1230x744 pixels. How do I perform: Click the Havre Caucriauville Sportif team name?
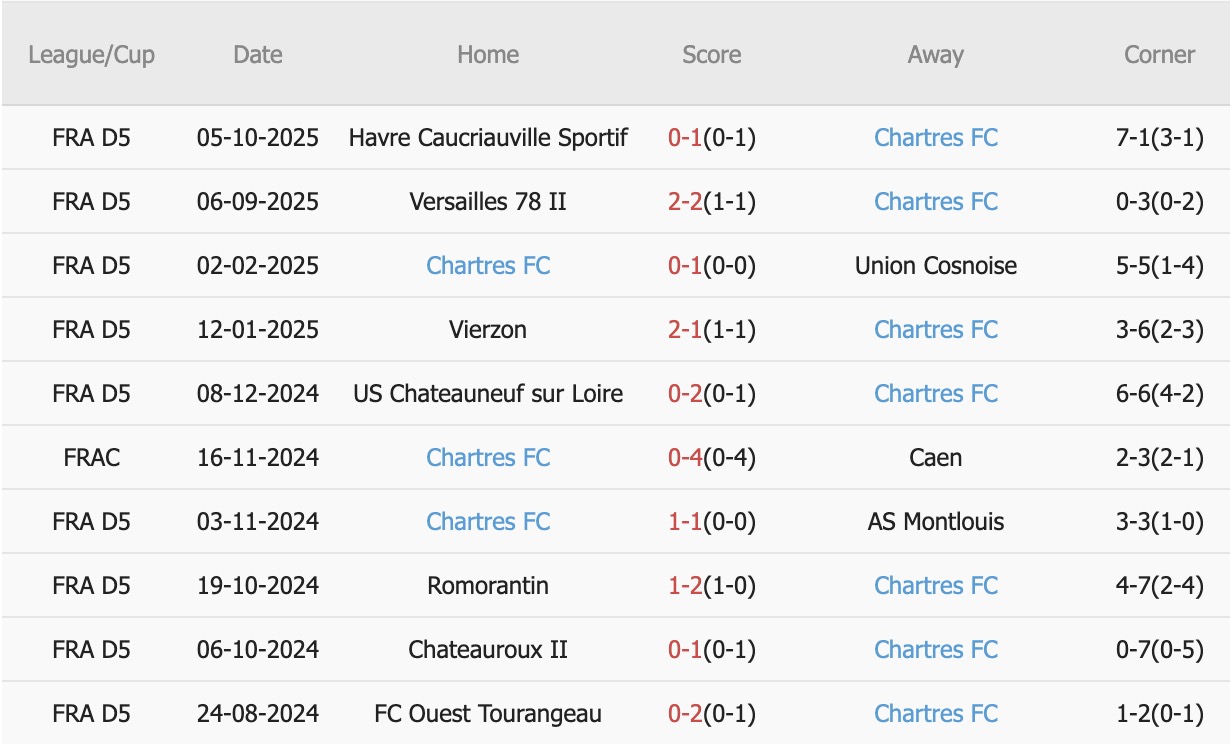tap(488, 138)
